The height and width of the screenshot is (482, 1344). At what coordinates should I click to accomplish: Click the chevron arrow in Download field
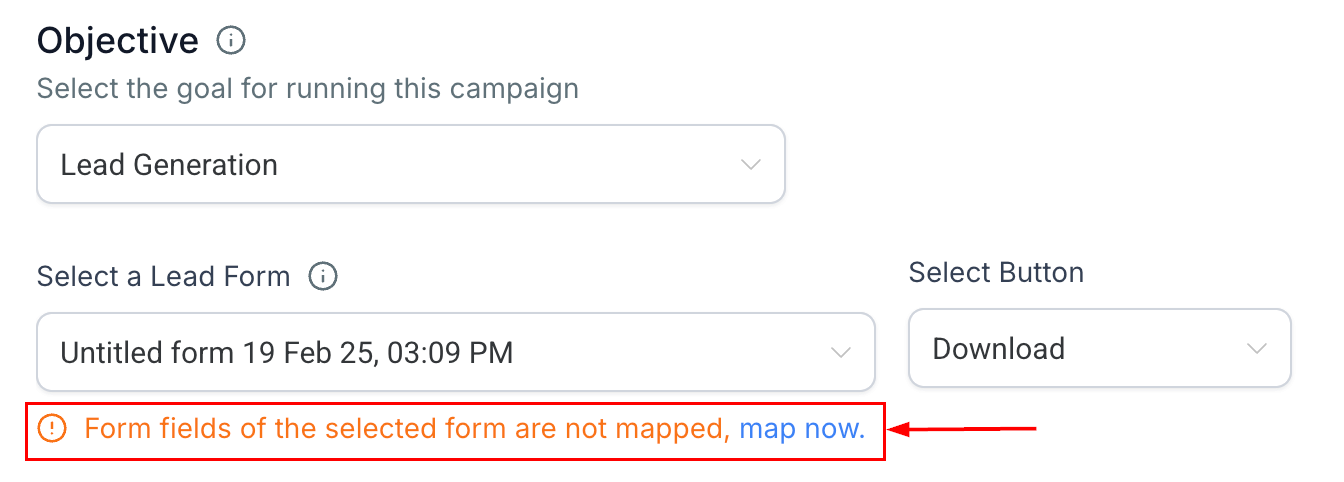[1257, 349]
